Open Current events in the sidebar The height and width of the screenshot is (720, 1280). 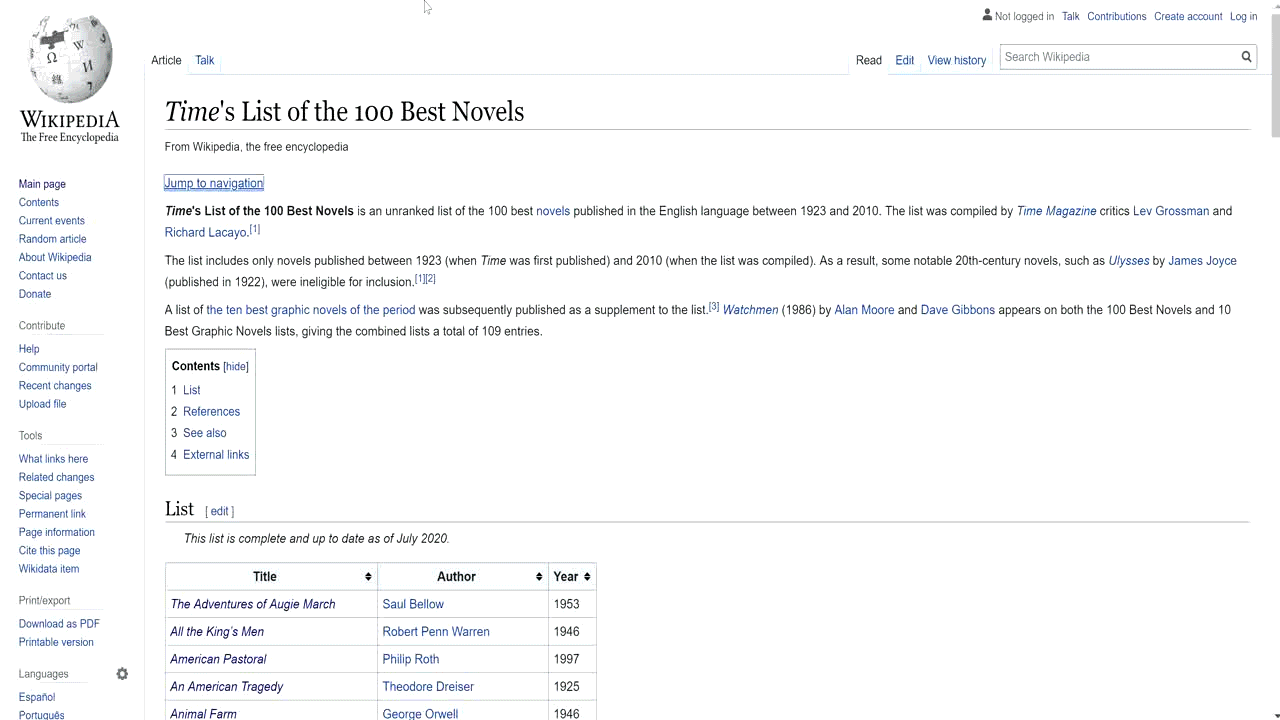point(52,221)
